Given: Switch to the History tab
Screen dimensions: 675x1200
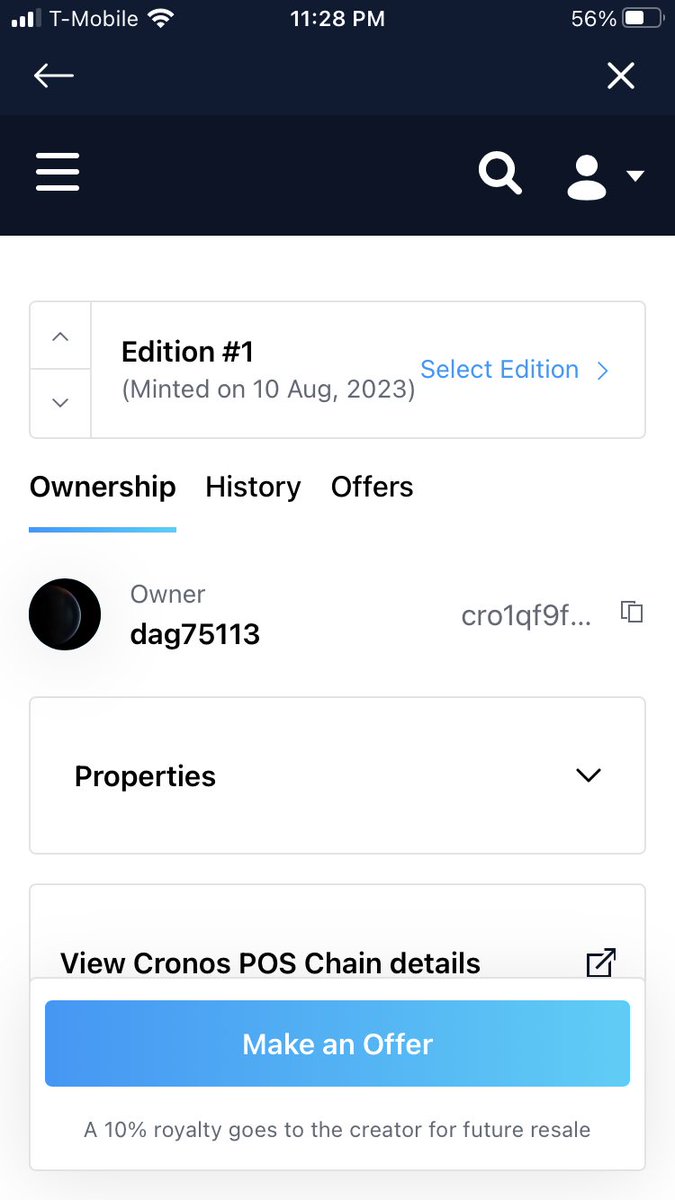Looking at the screenshot, I should [x=253, y=487].
